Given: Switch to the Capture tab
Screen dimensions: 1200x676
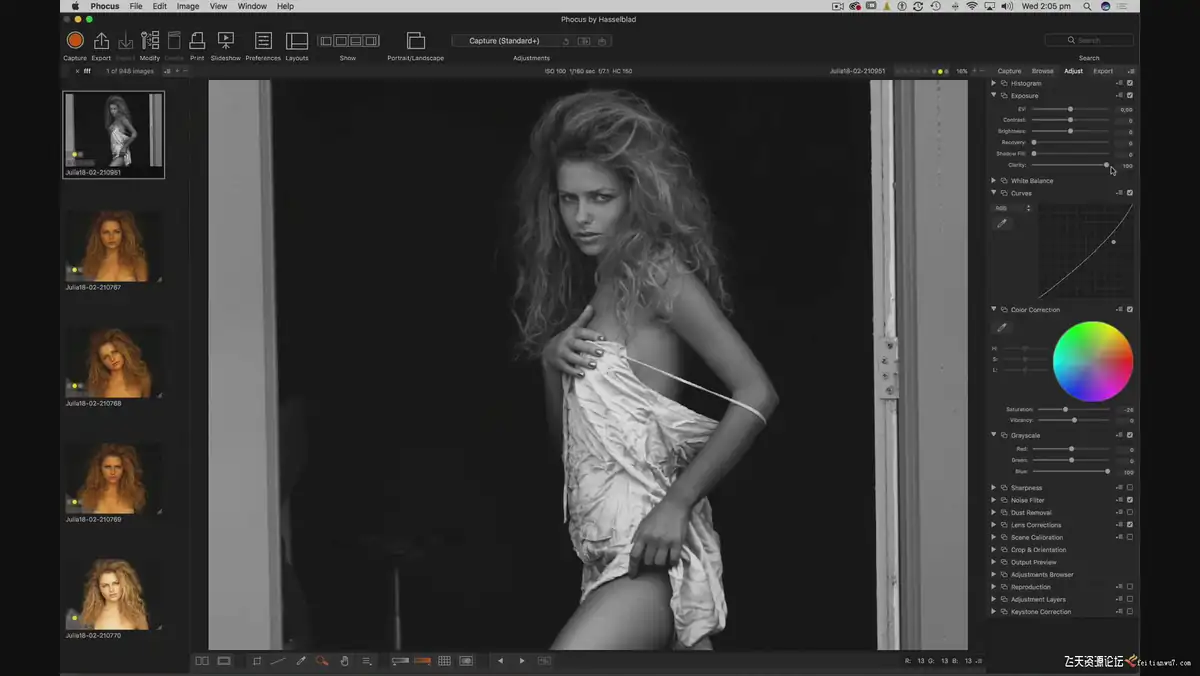Looking at the screenshot, I should (1010, 71).
